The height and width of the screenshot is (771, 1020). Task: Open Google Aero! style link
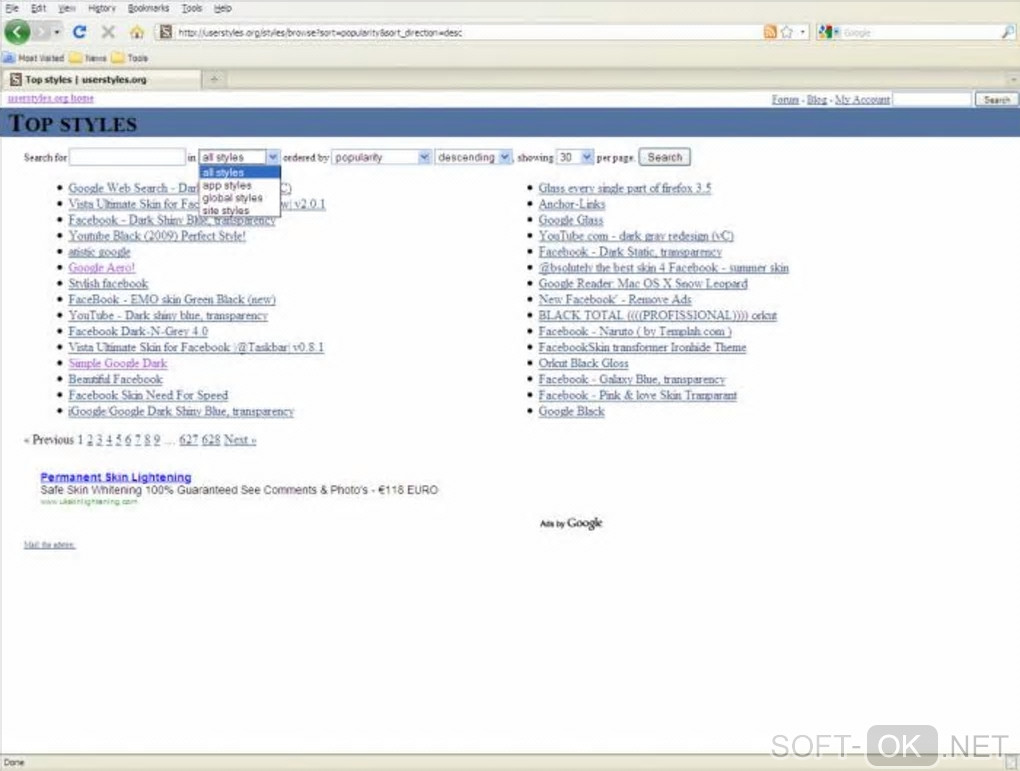[101, 267]
